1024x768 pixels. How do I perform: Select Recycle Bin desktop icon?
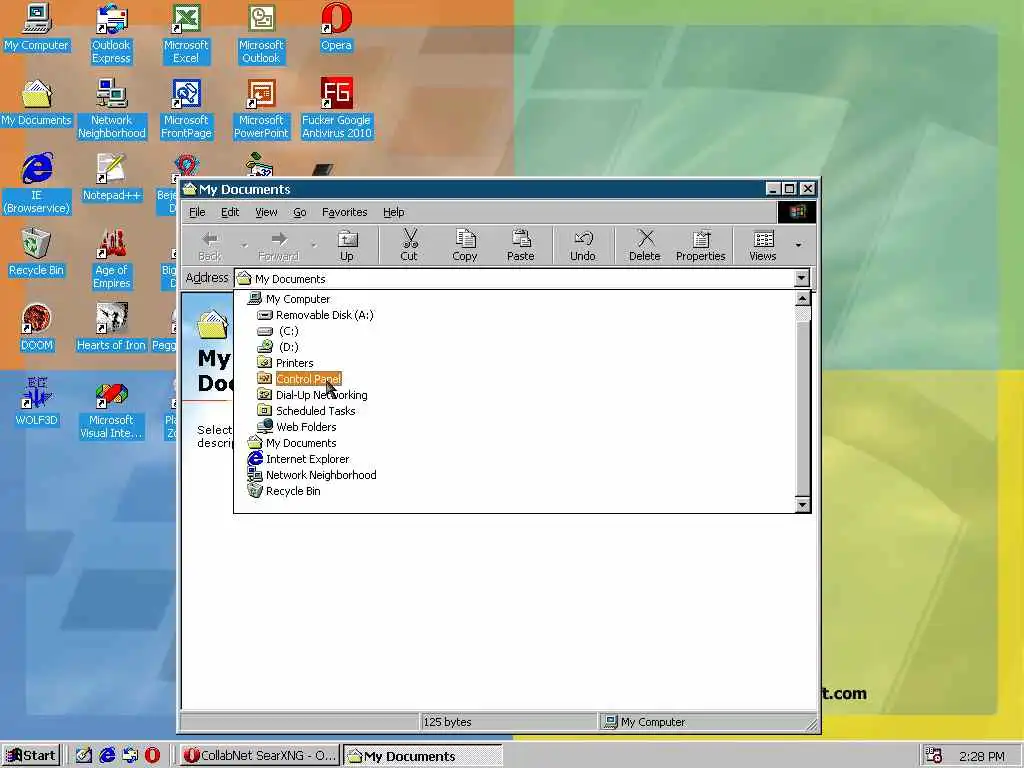(x=36, y=253)
